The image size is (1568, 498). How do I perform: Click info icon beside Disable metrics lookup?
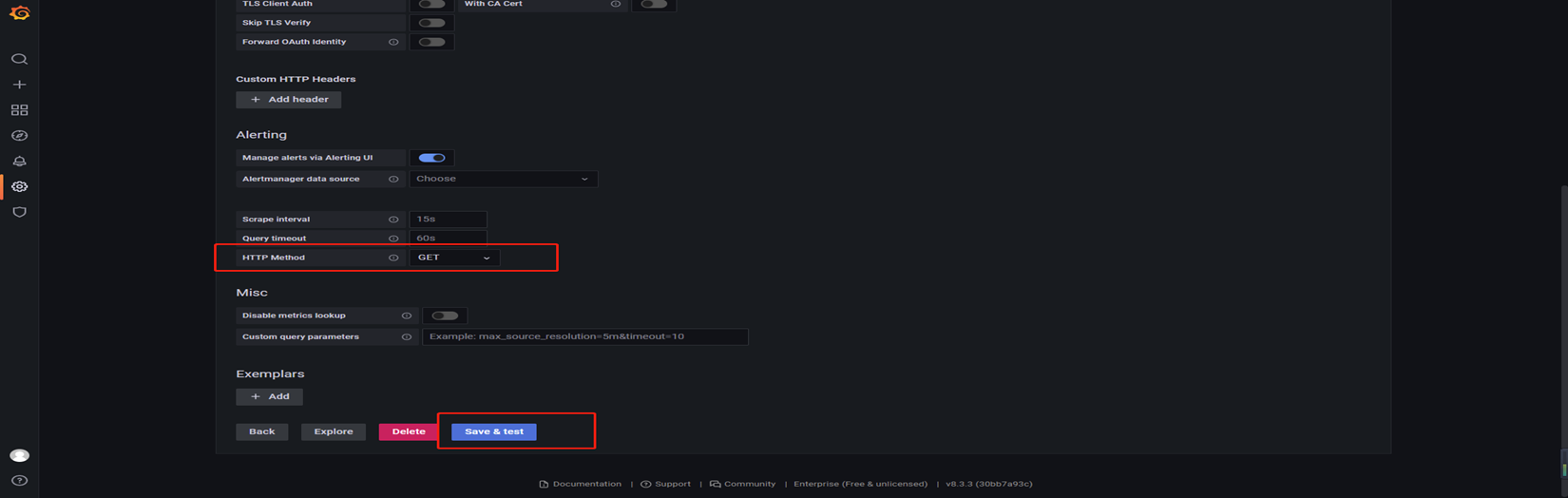click(x=407, y=316)
